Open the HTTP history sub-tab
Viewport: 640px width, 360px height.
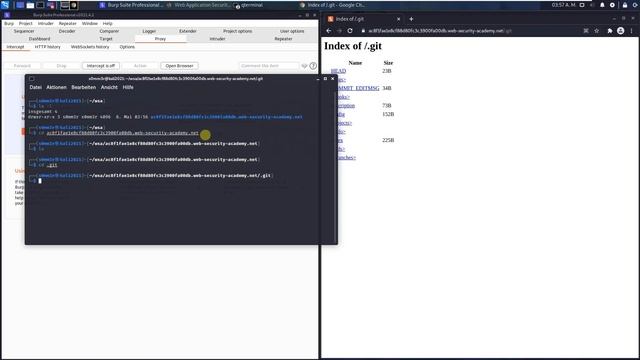48,47
